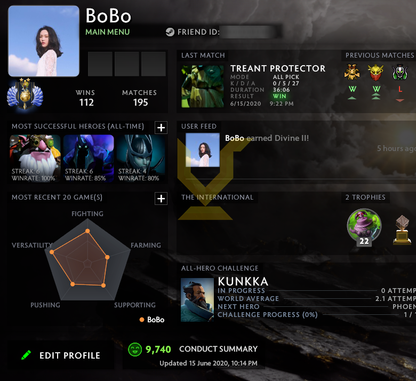Image resolution: width=416 pixels, height=381 pixels.
Task: Expand Most Successful Heroes with plus button
Action: coord(161,127)
